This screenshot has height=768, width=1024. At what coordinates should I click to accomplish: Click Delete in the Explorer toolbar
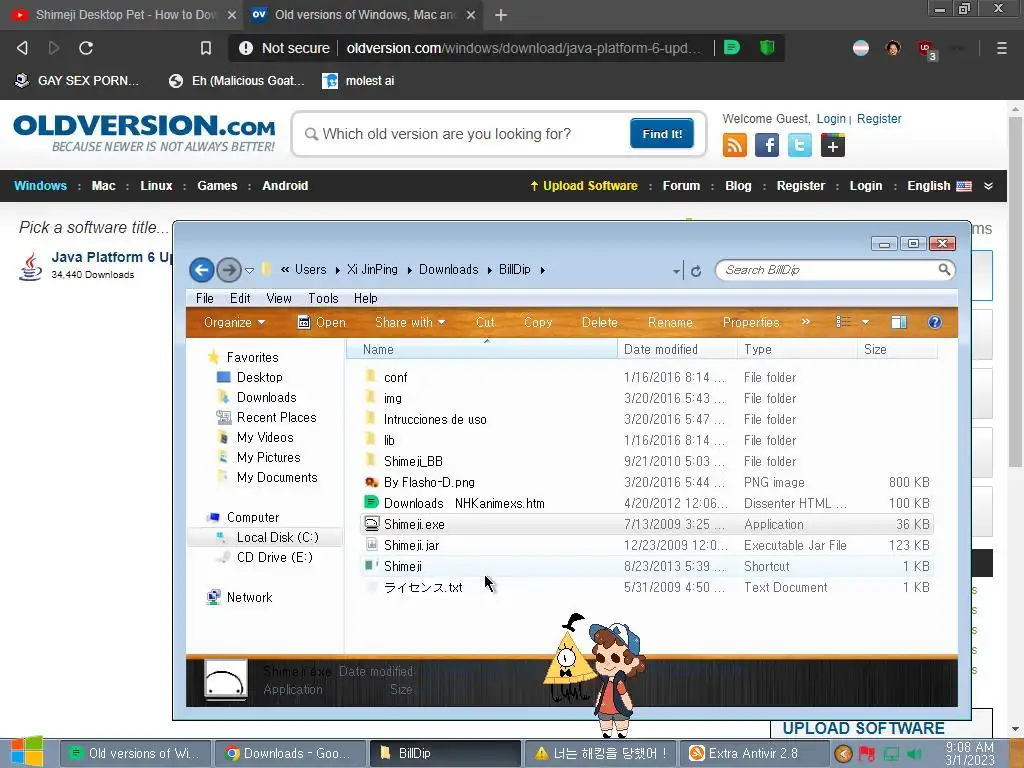tap(600, 323)
